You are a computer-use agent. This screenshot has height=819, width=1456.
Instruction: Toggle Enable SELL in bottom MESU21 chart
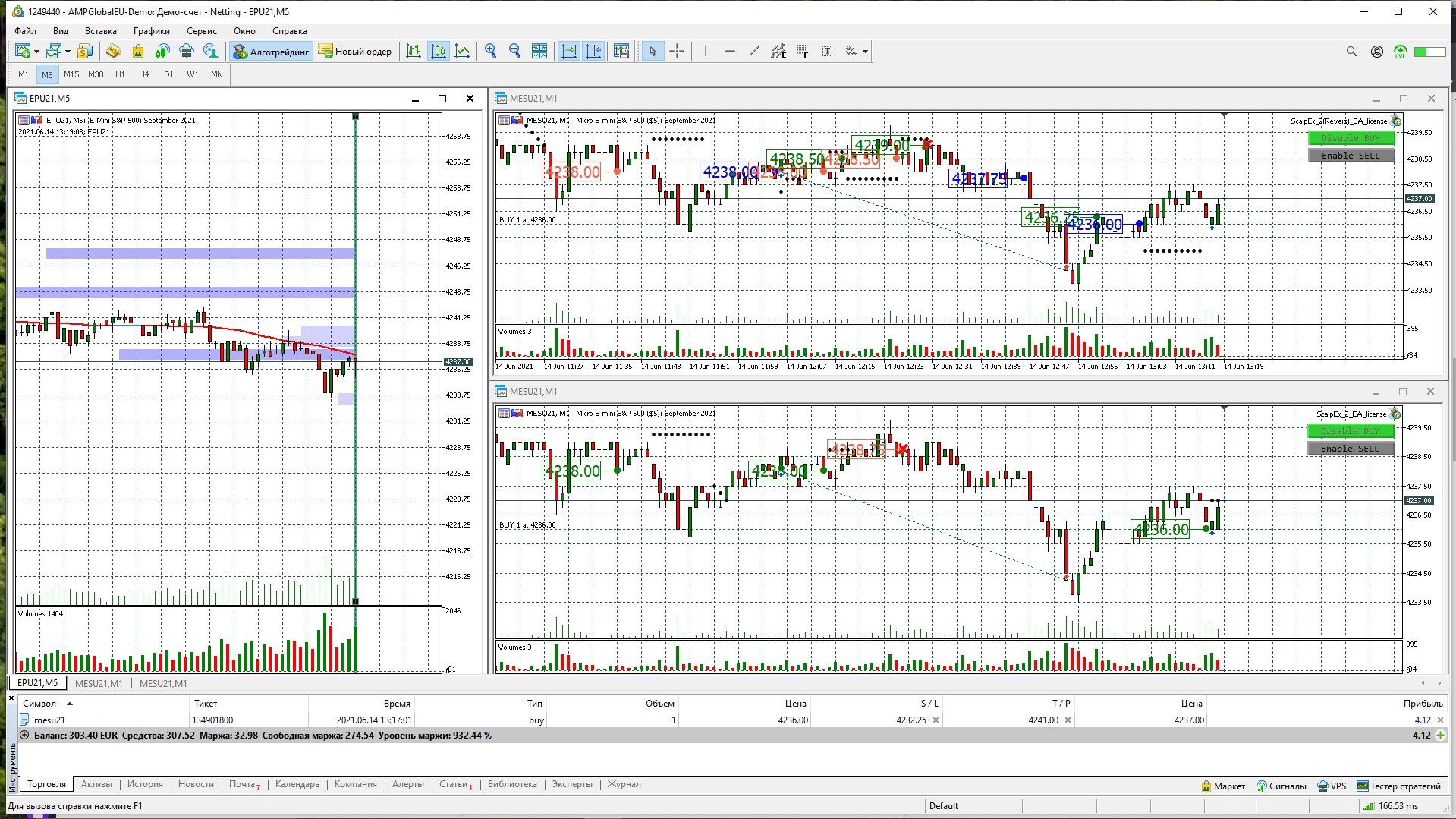pyautogui.click(x=1351, y=449)
